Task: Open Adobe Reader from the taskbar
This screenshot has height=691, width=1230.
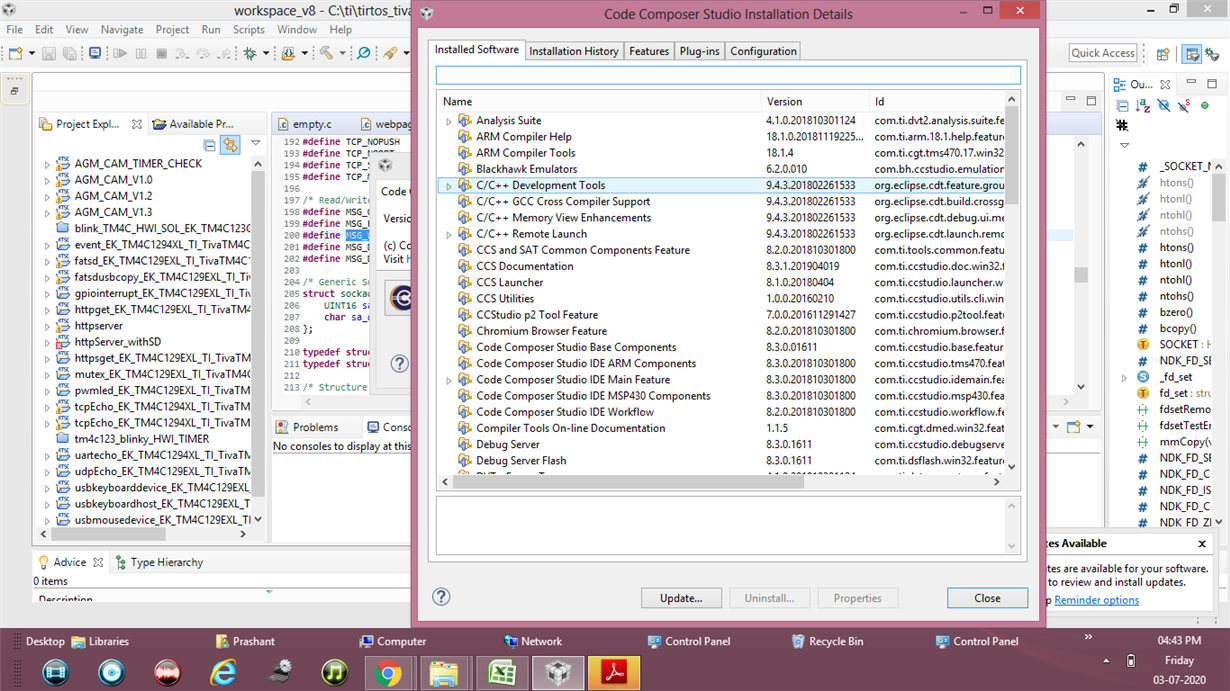Action: point(613,673)
